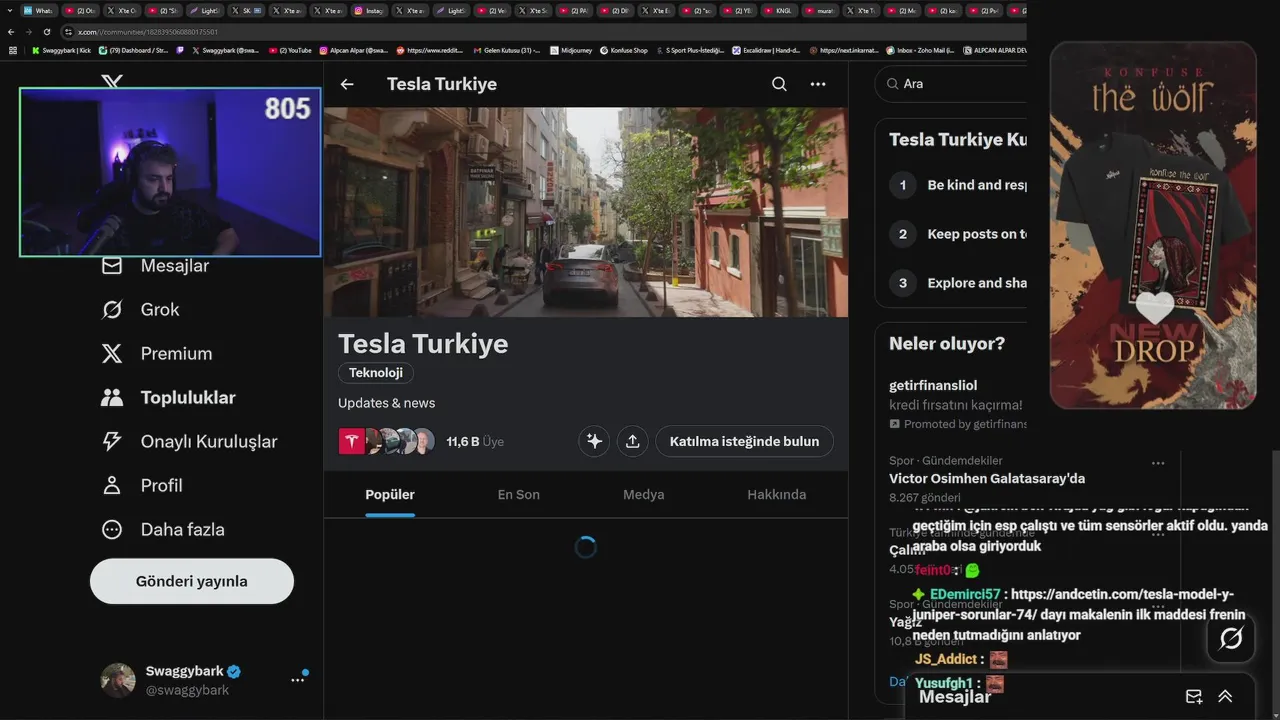Click the browser forward arrow

coord(29,32)
